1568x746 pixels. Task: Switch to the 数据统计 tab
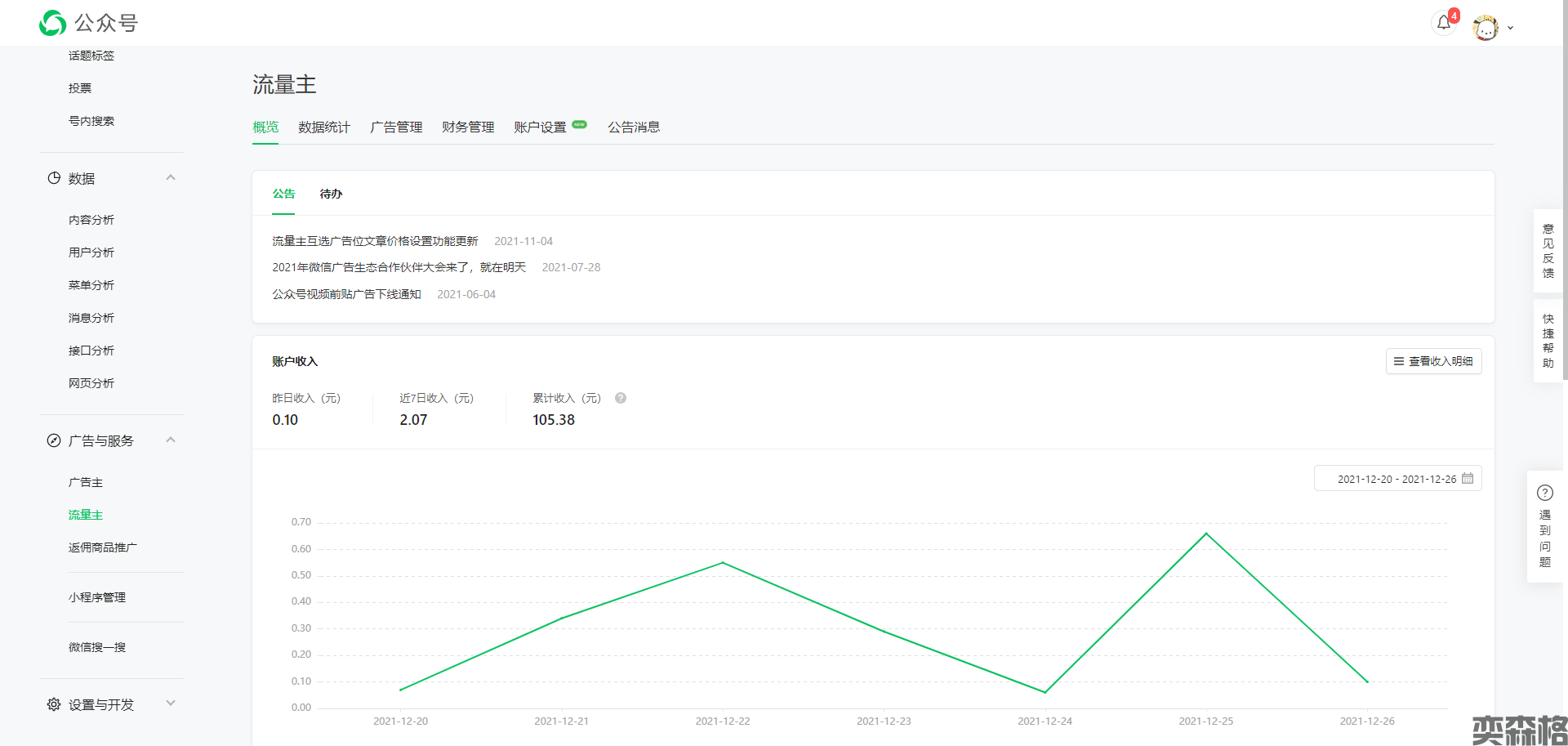click(324, 127)
